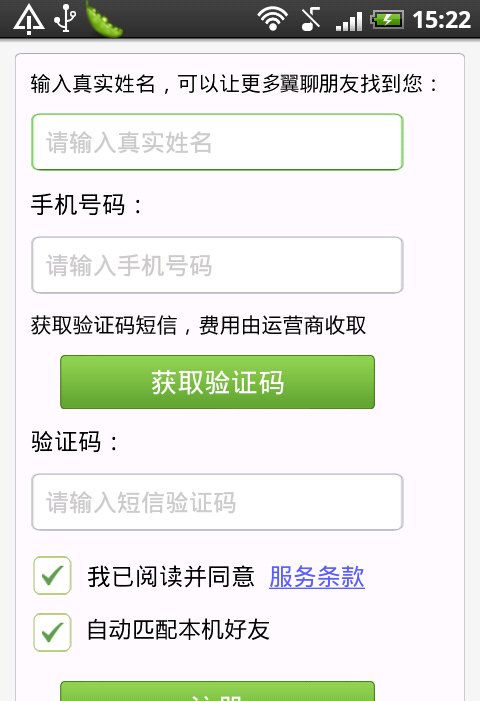The width and height of the screenshot is (480, 701).
Task: Tap the cellular signal bars icon
Action: pyautogui.click(x=349, y=21)
